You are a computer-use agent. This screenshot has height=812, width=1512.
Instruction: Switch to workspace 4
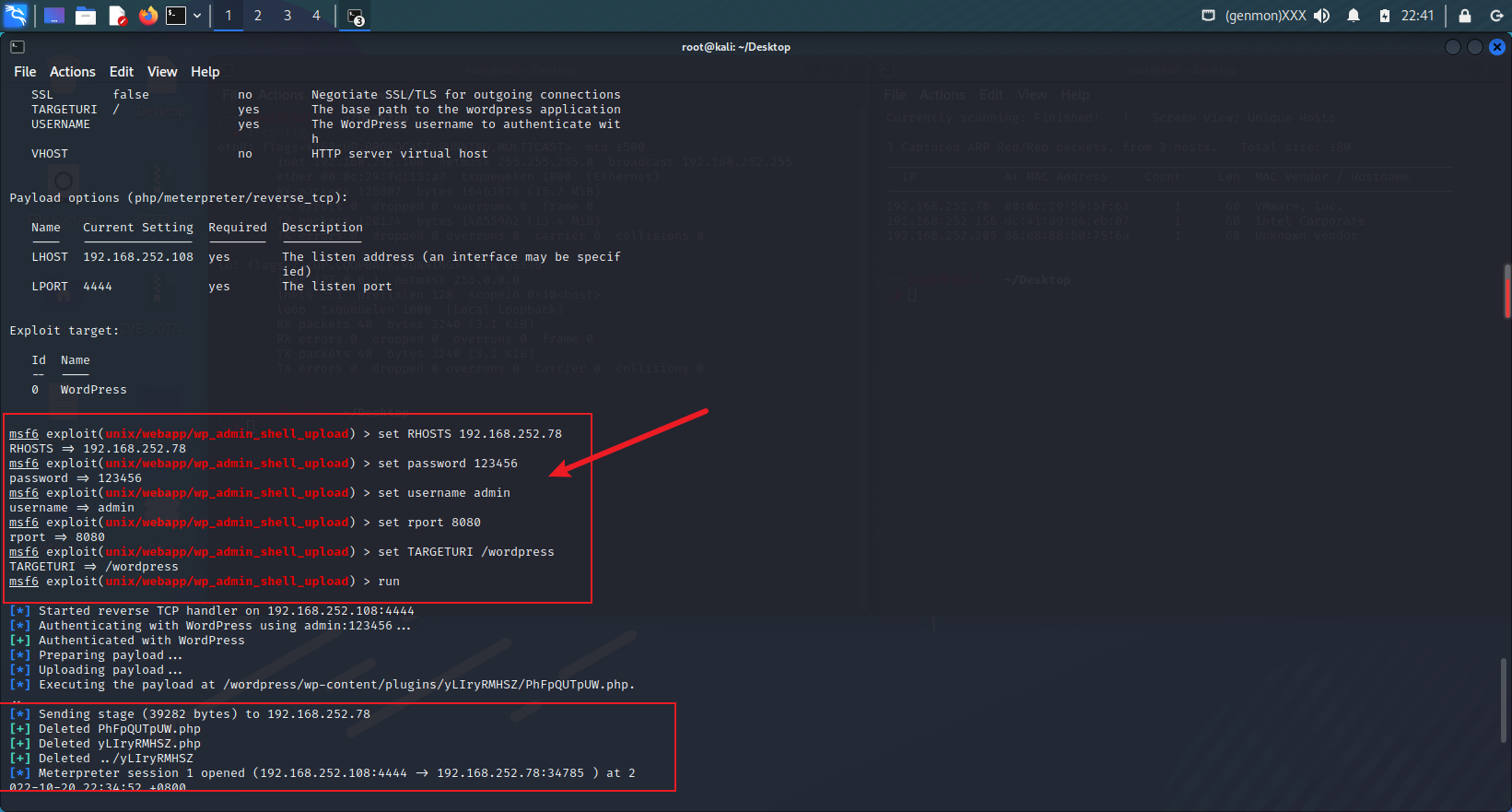pos(316,16)
